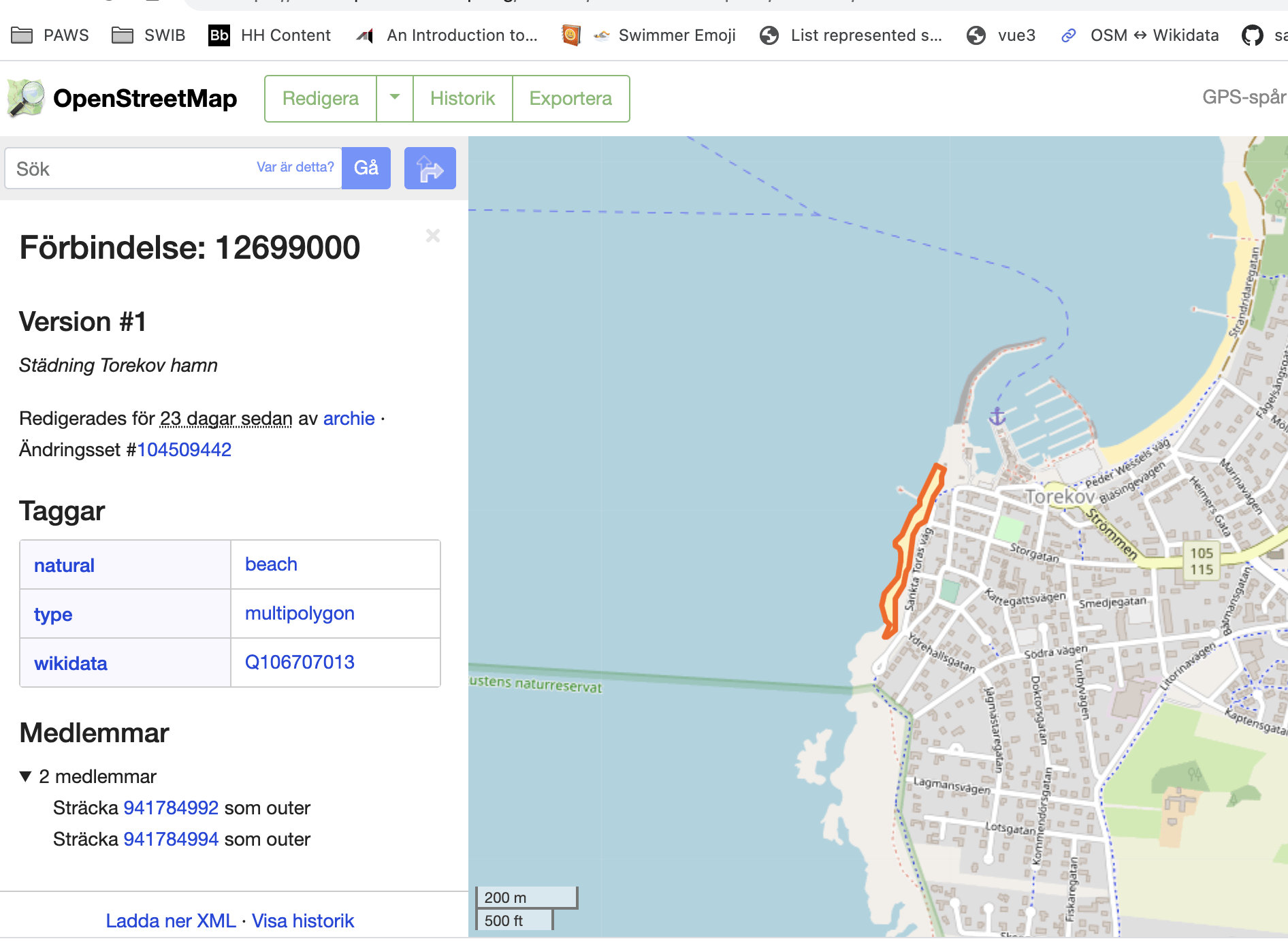The image size is (1288, 941).
Task: Switch to the Historik tab
Action: [x=462, y=98]
